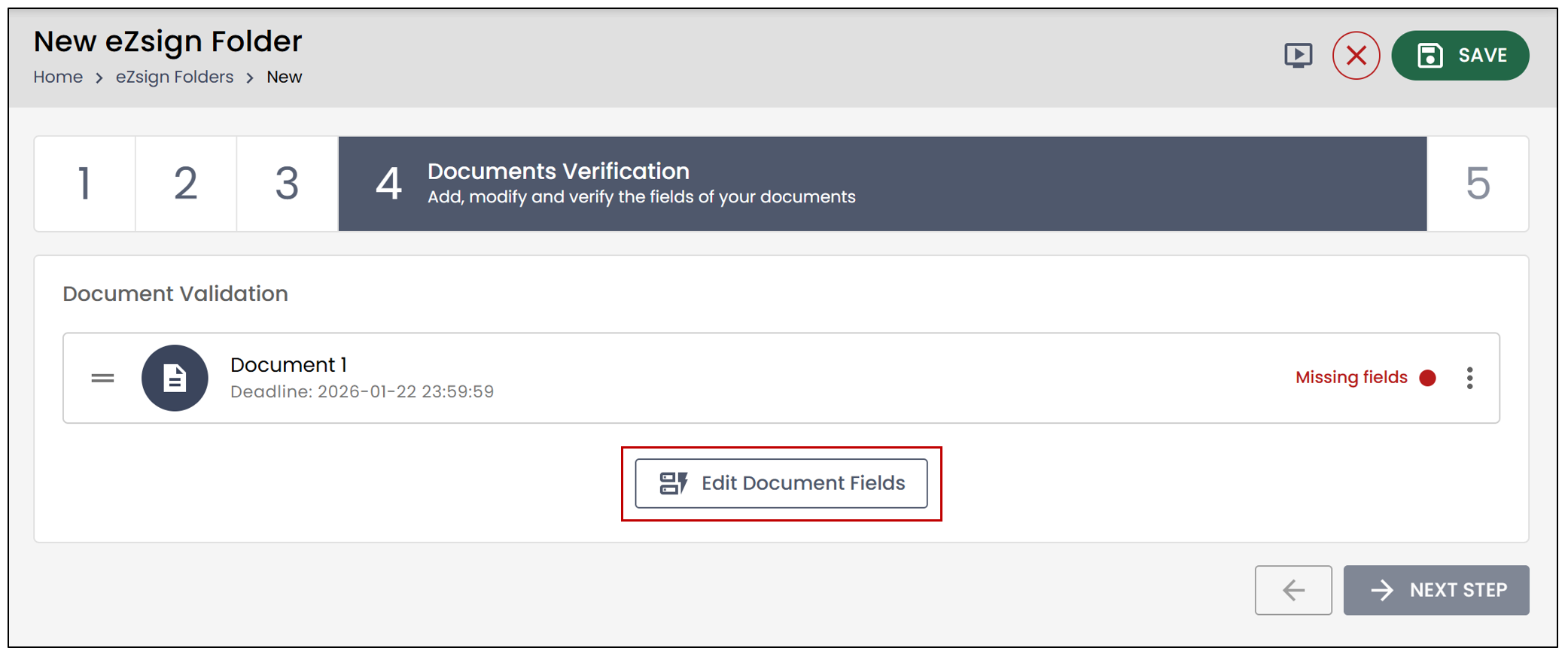Click the green SAVE button

[1460, 56]
